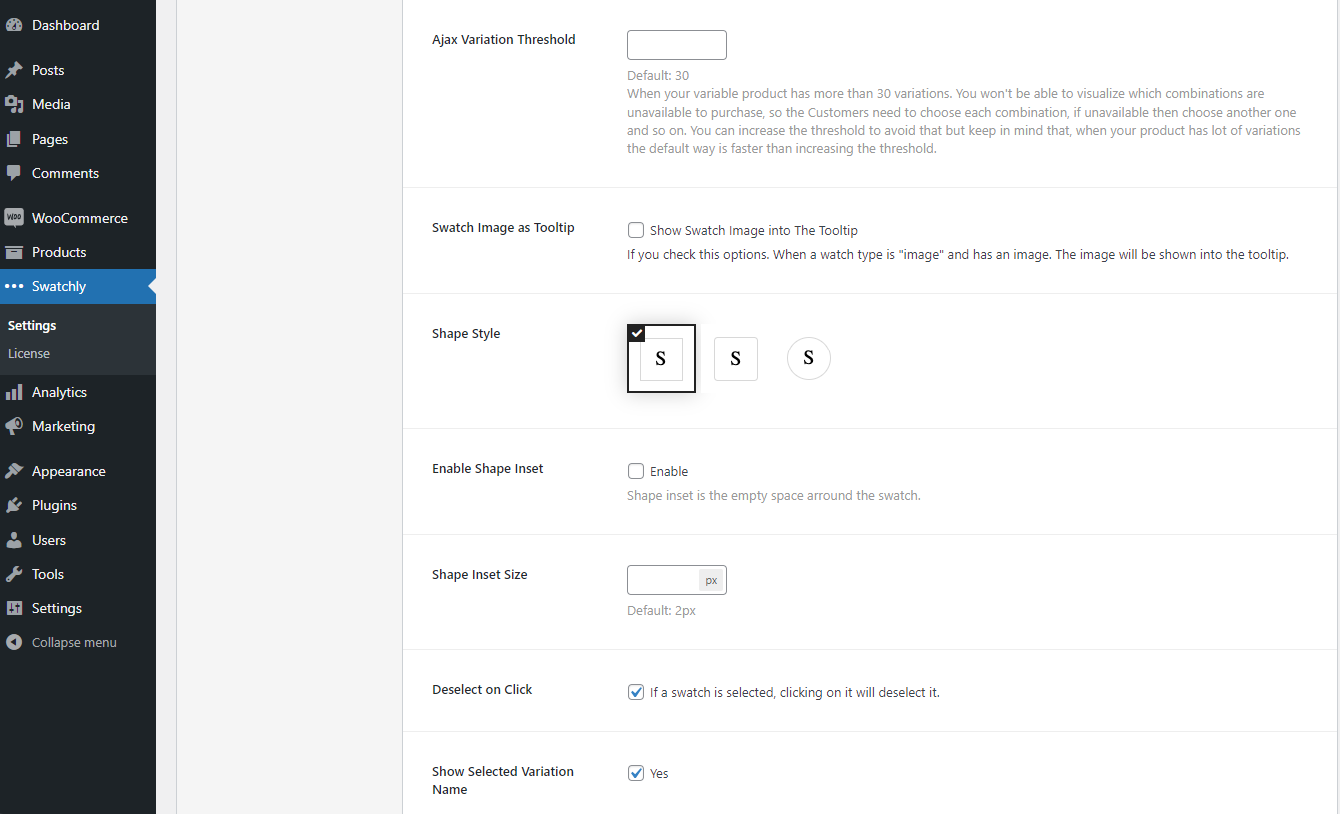Focus the Ajax Variation Threshold field
The height and width of the screenshot is (814, 1340).
(676, 45)
